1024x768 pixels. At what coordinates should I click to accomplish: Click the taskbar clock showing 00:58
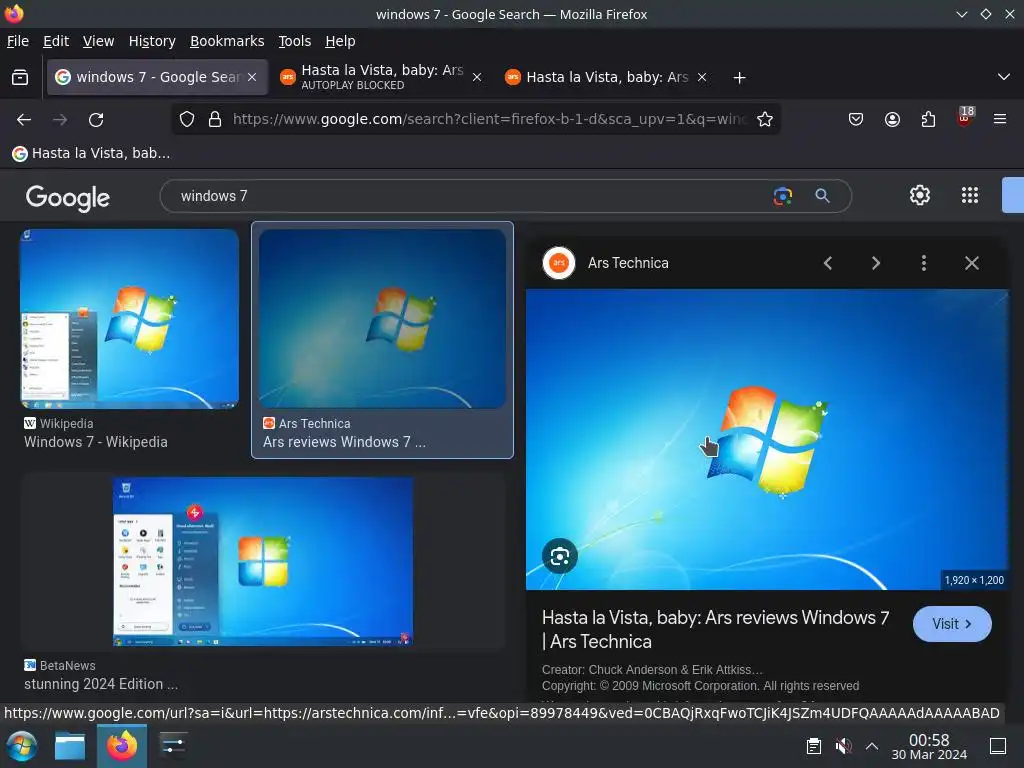(x=929, y=746)
